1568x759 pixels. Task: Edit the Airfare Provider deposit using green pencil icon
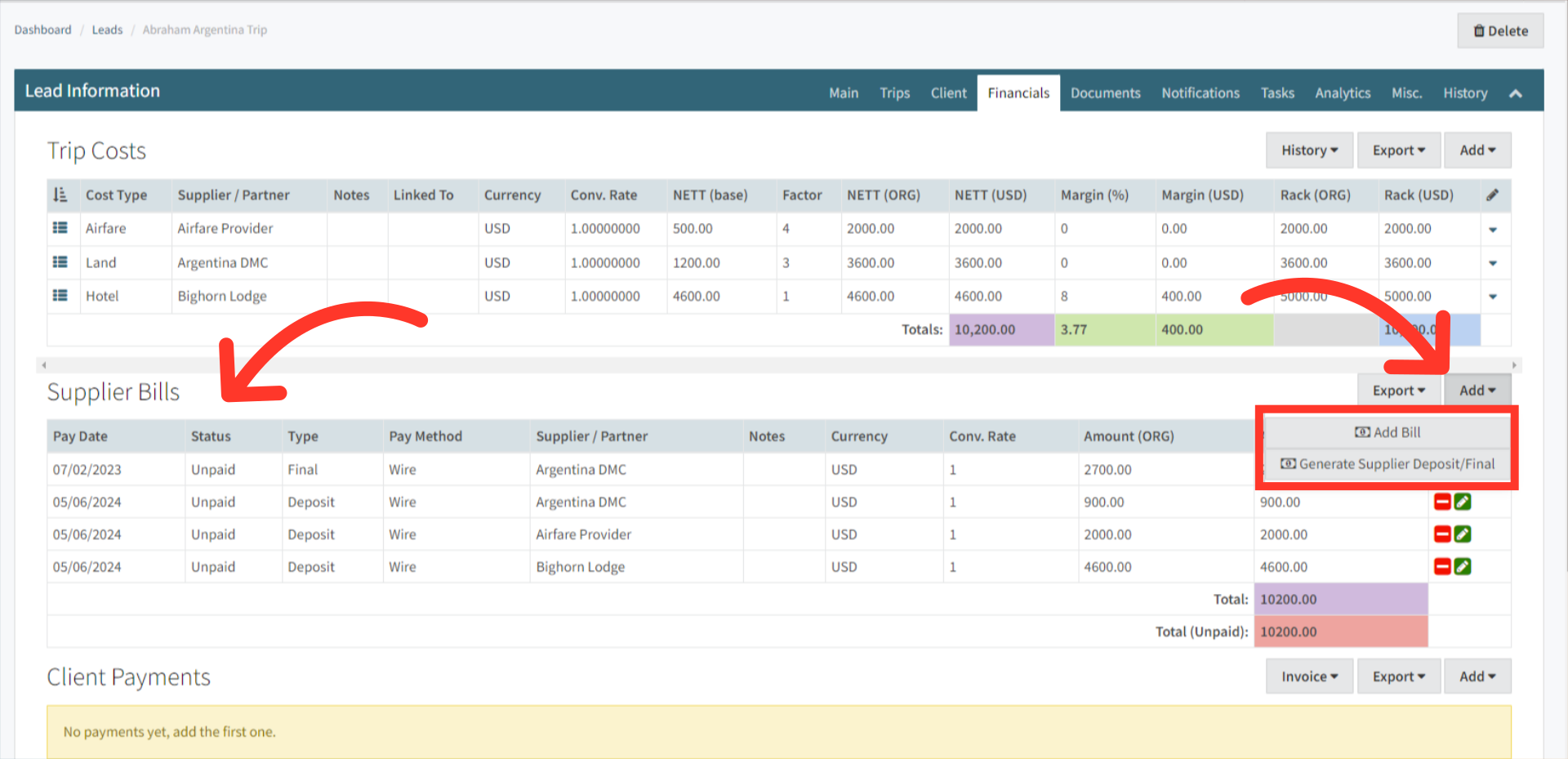pyautogui.click(x=1463, y=534)
